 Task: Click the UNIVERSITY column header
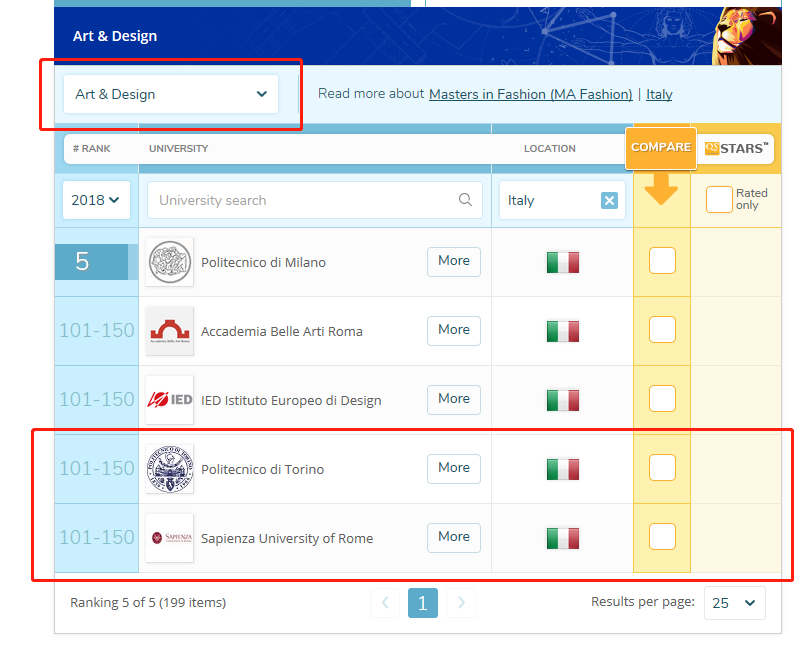tap(179, 148)
